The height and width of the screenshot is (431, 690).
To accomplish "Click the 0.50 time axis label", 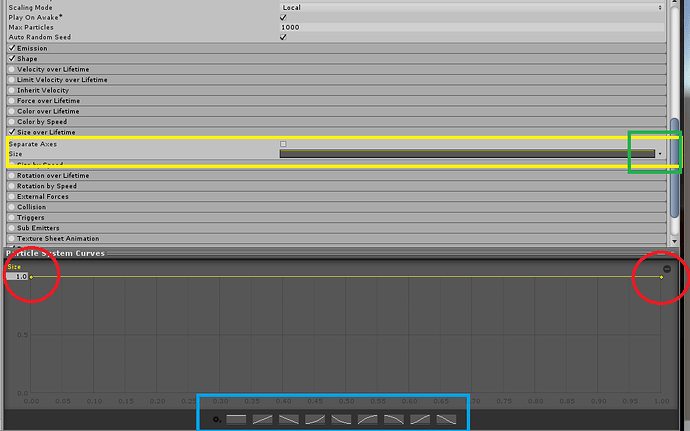I will (x=346, y=401).
